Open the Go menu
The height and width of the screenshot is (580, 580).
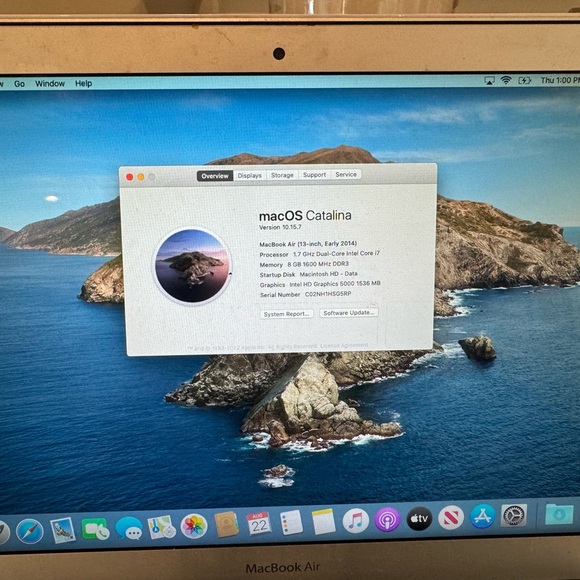coord(19,84)
